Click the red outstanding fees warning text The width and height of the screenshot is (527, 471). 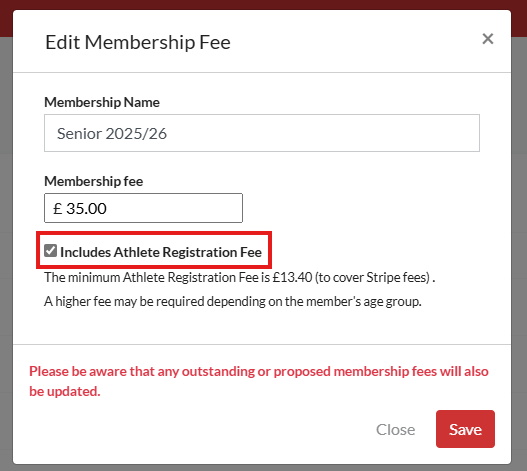tap(259, 381)
